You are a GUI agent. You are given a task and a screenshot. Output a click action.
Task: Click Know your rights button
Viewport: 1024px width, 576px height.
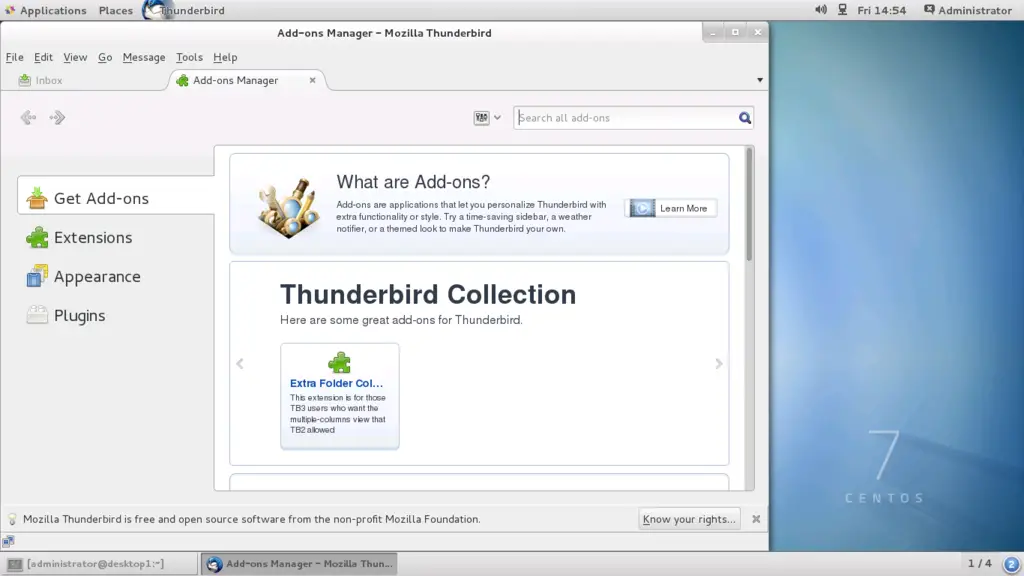(x=689, y=519)
